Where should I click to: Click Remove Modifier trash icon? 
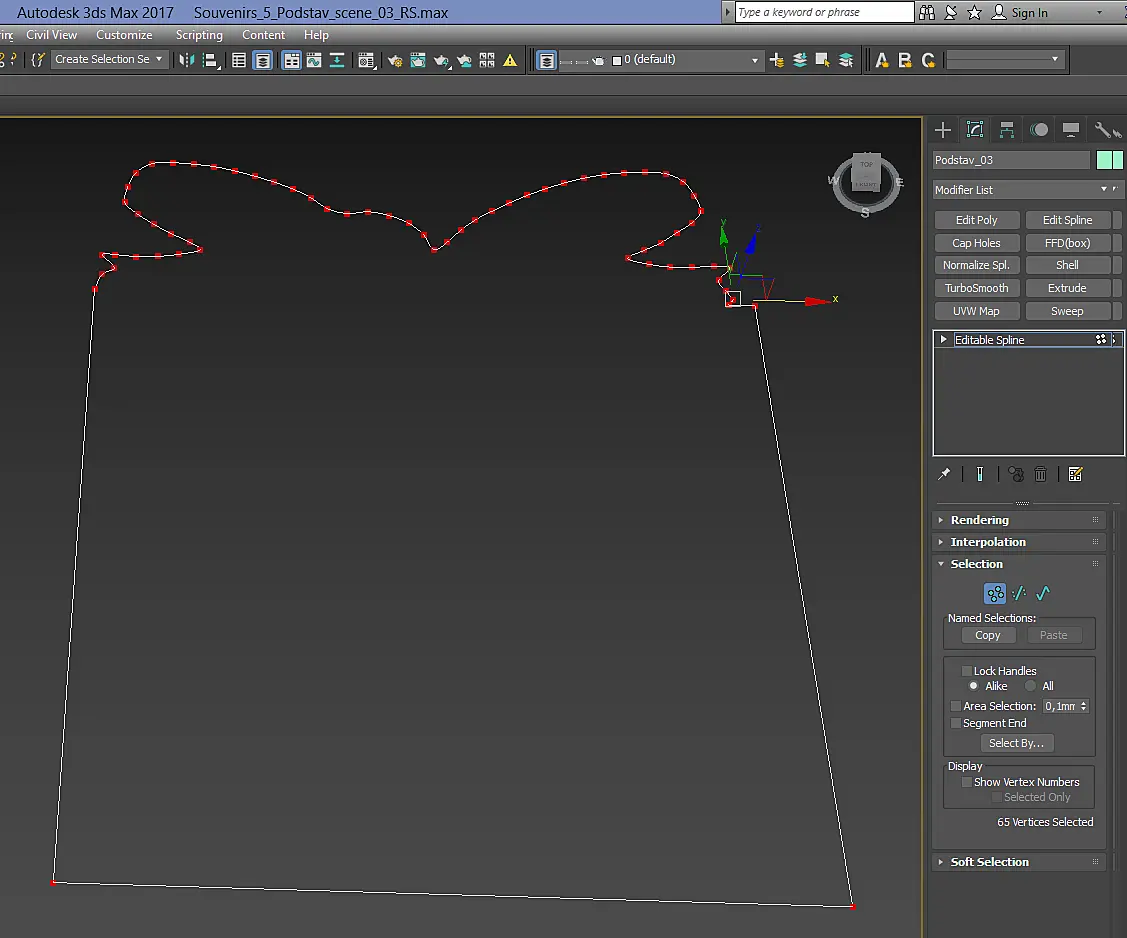point(1041,474)
